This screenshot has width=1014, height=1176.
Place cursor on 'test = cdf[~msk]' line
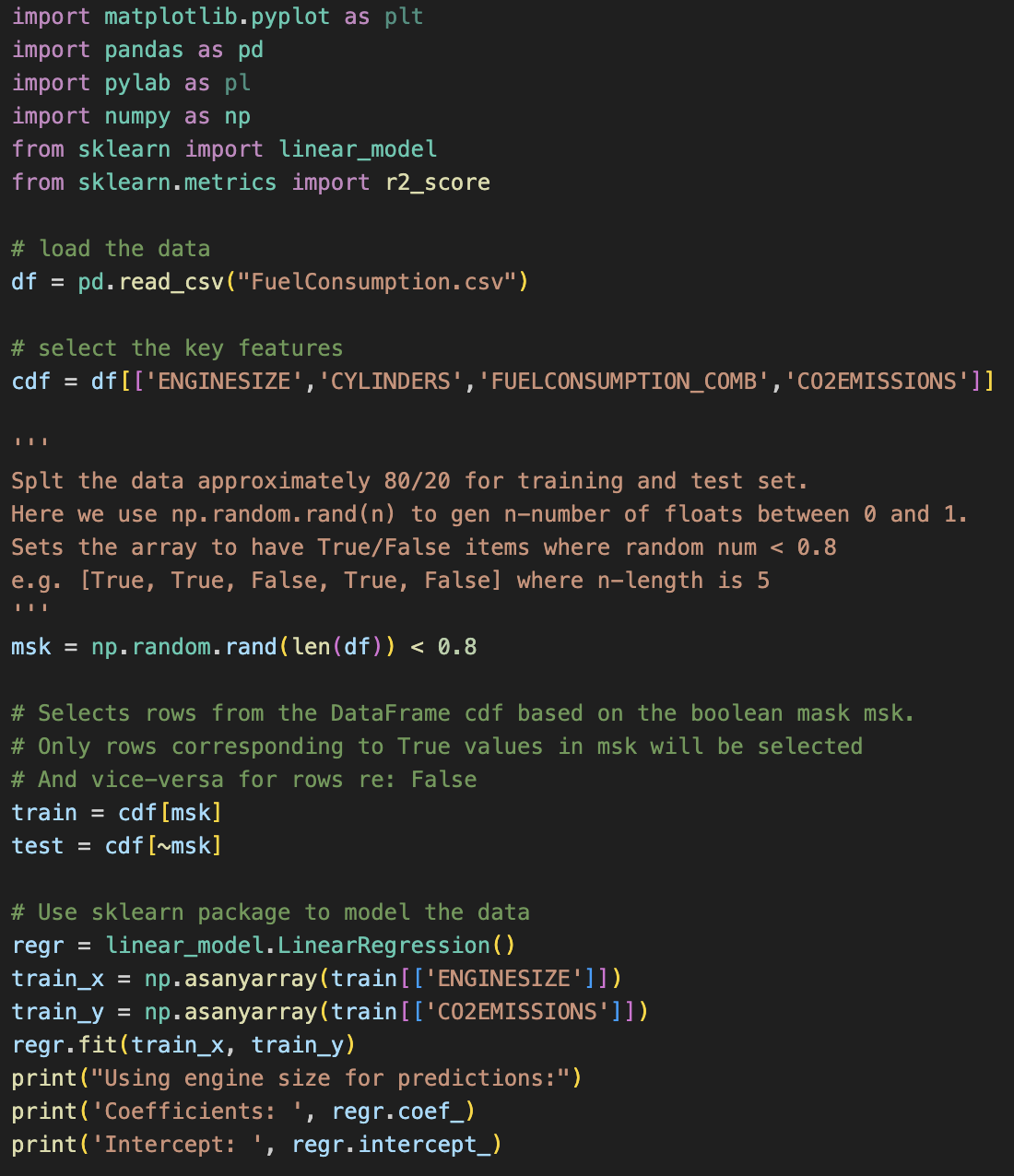[x=116, y=846]
